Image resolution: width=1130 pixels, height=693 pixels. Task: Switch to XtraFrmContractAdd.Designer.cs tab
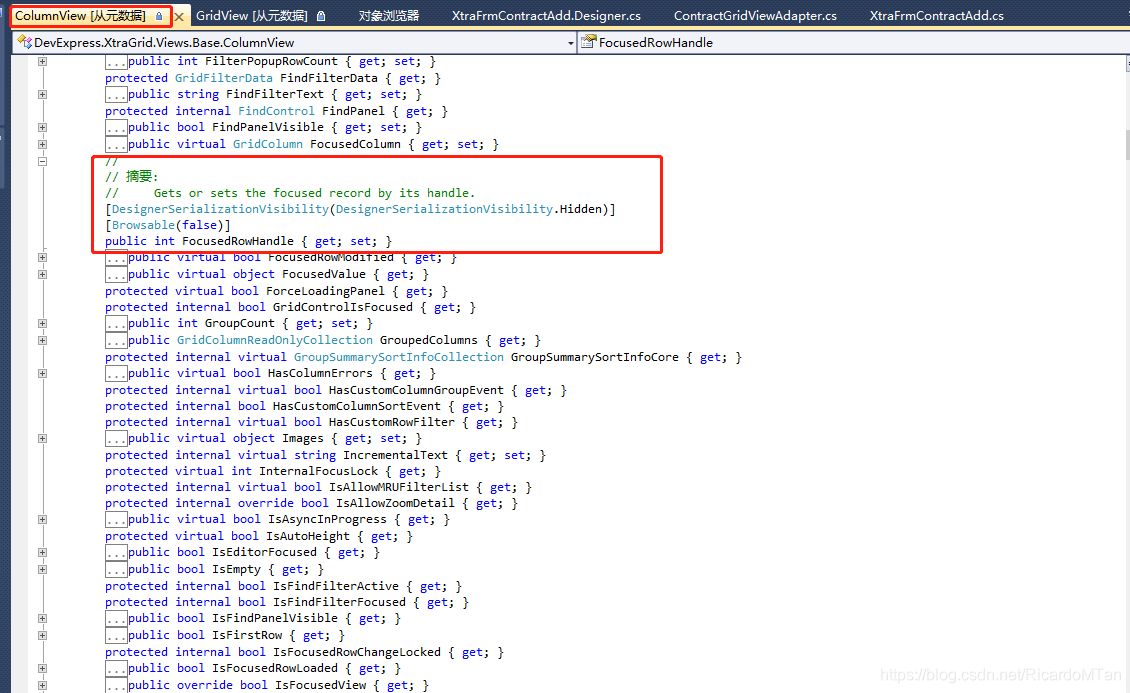pyautogui.click(x=546, y=15)
